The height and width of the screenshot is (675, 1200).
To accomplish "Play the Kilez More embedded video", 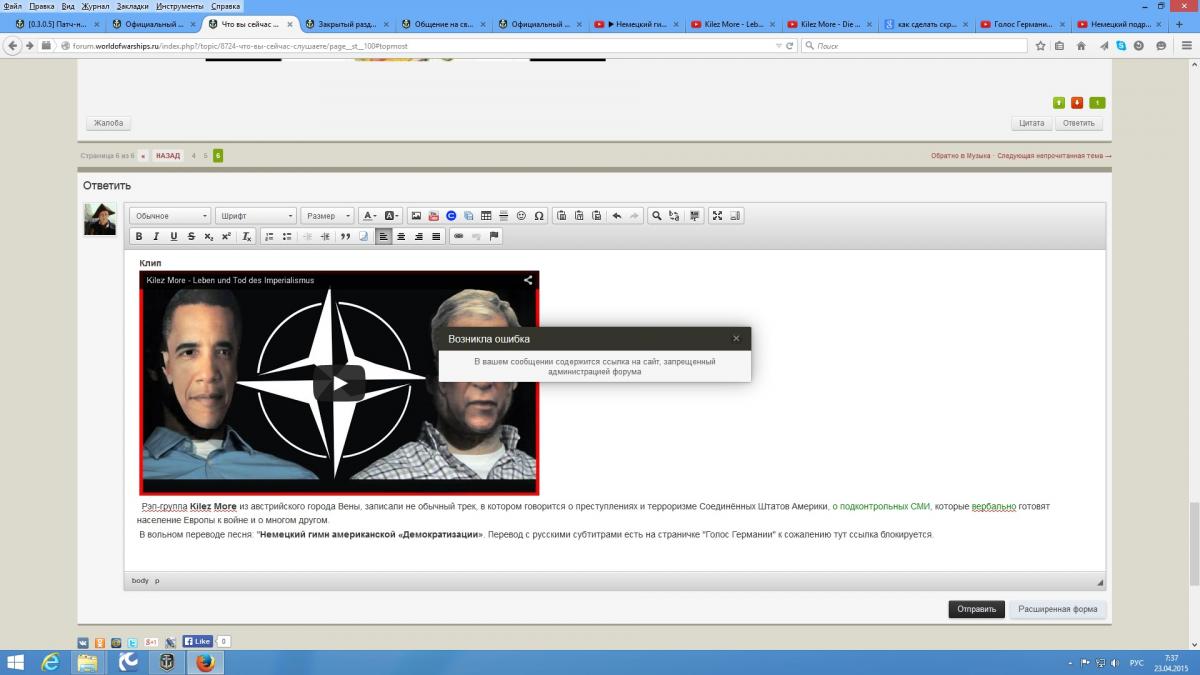I will (x=339, y=383).
